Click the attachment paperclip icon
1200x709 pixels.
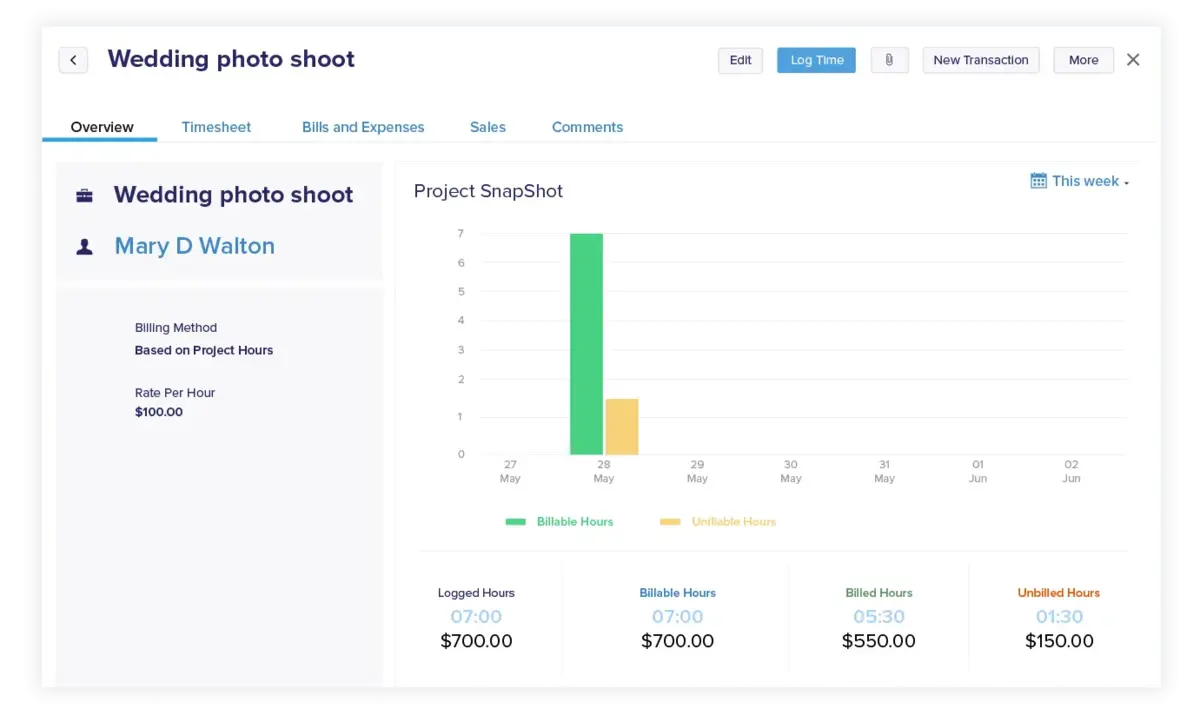(889, 60)
